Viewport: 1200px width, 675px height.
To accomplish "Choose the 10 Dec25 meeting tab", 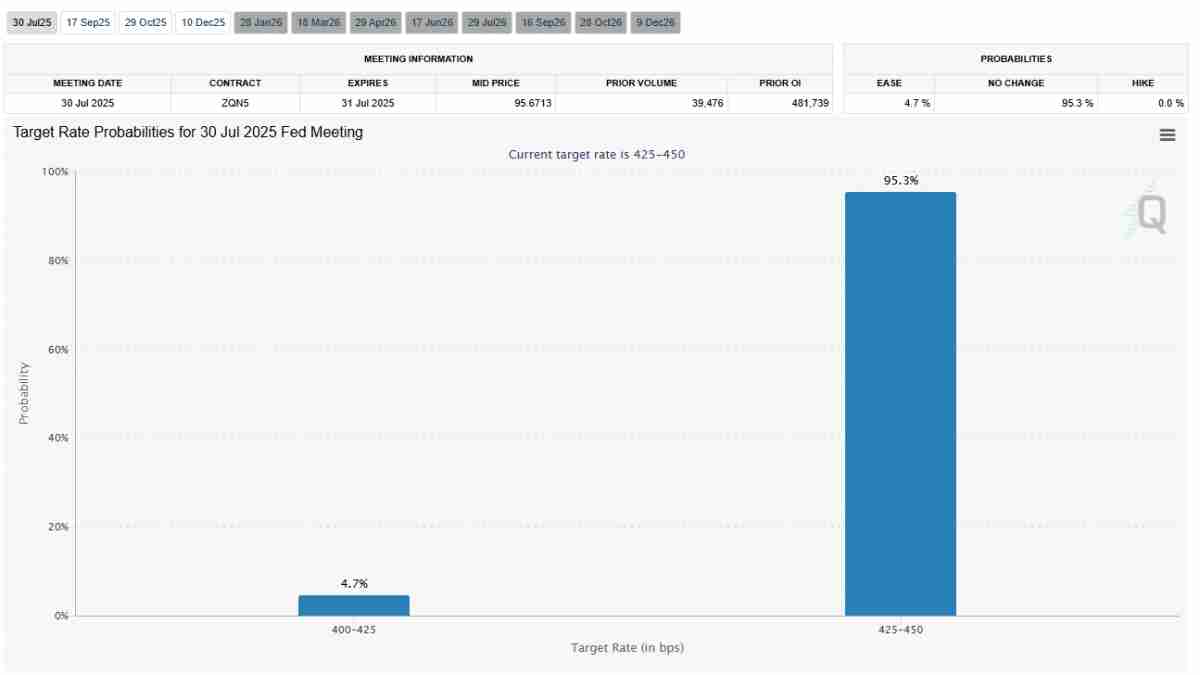I will (203, 23).
